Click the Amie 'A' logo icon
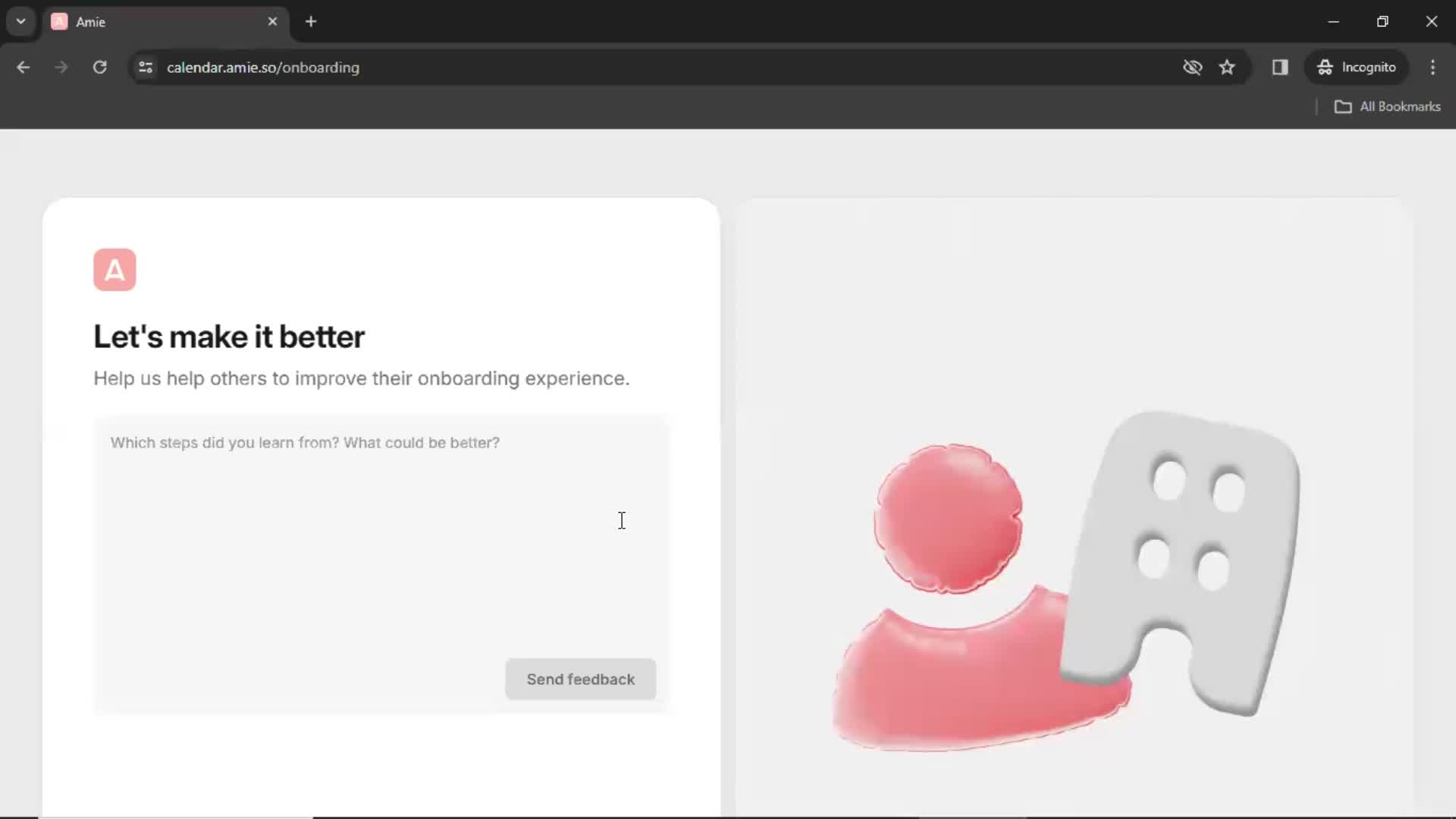Image resolution: width=1456 pixels, height=819 pixels. [115, 270]
